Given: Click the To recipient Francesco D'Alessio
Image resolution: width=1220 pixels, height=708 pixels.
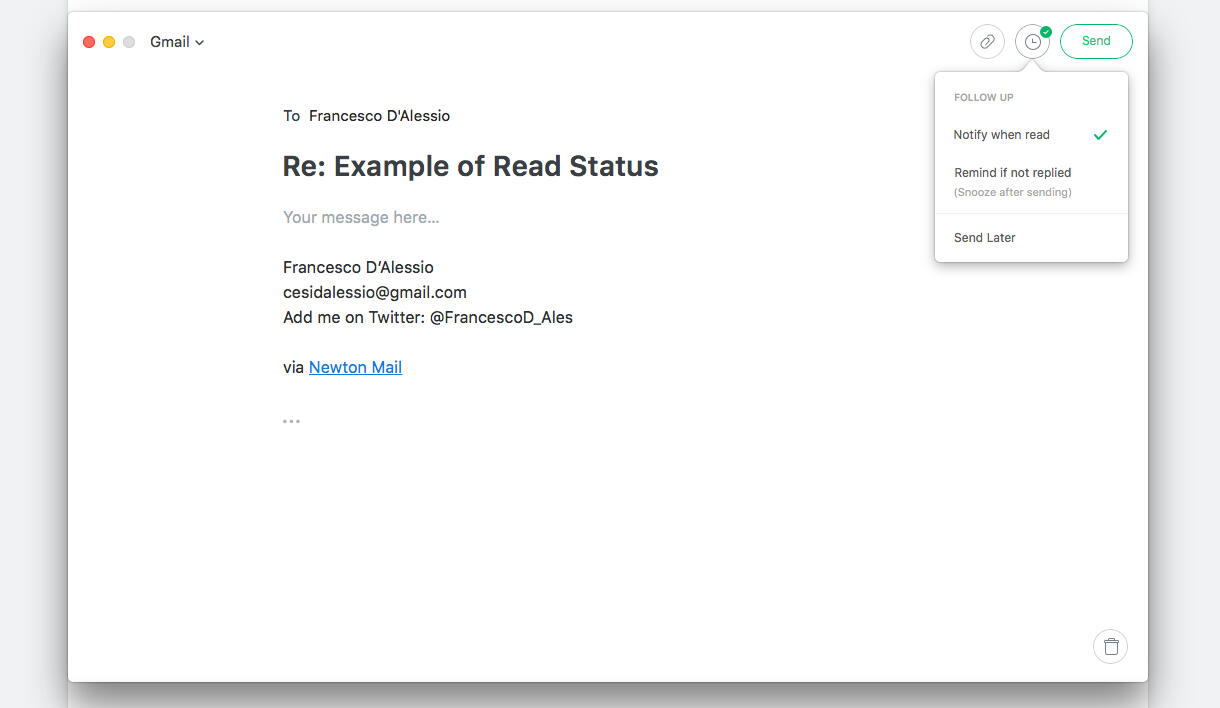Looking at the screenshot, I should point(379,116).
